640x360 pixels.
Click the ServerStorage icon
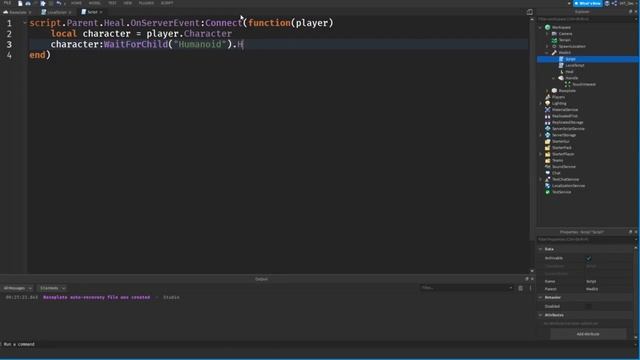coord(548,135)
